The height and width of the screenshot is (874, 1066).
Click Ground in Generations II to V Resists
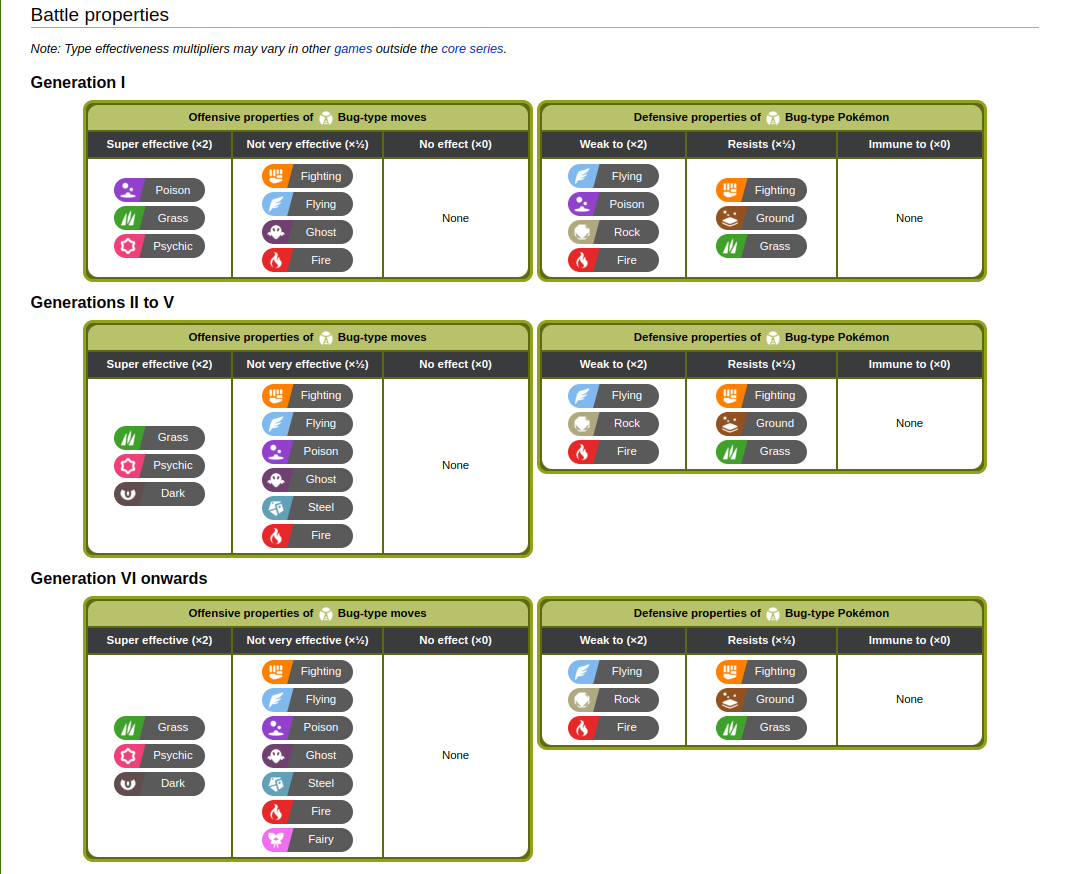(x=761, y=423)
